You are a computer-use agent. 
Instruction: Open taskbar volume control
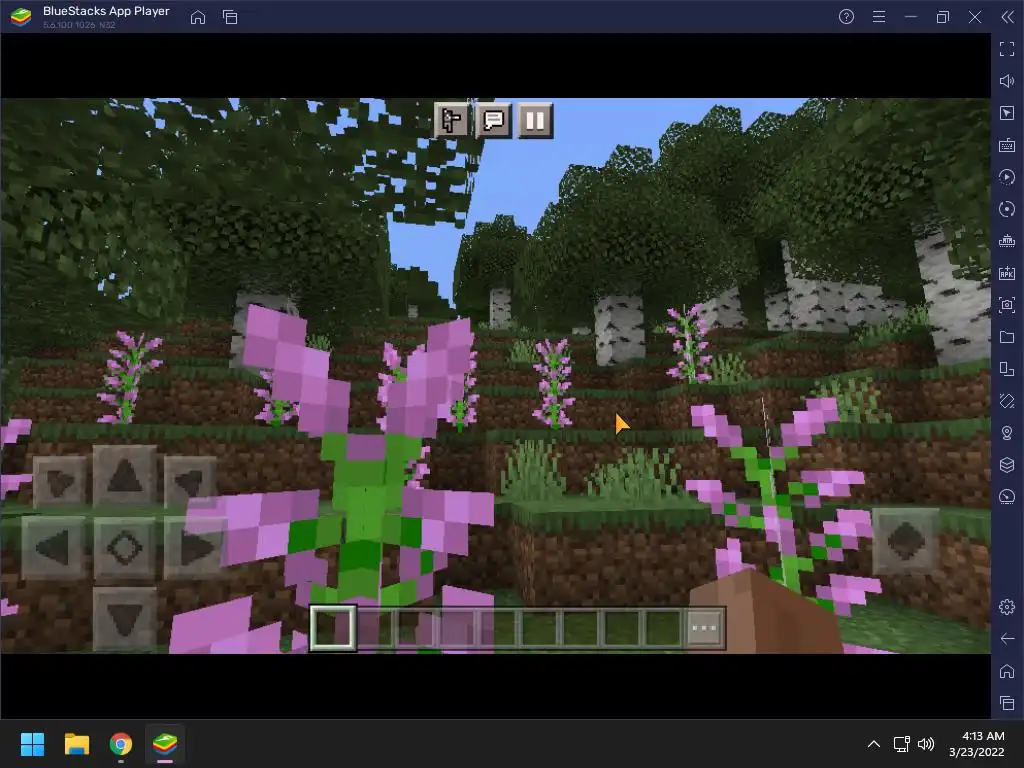click(926, 744)
